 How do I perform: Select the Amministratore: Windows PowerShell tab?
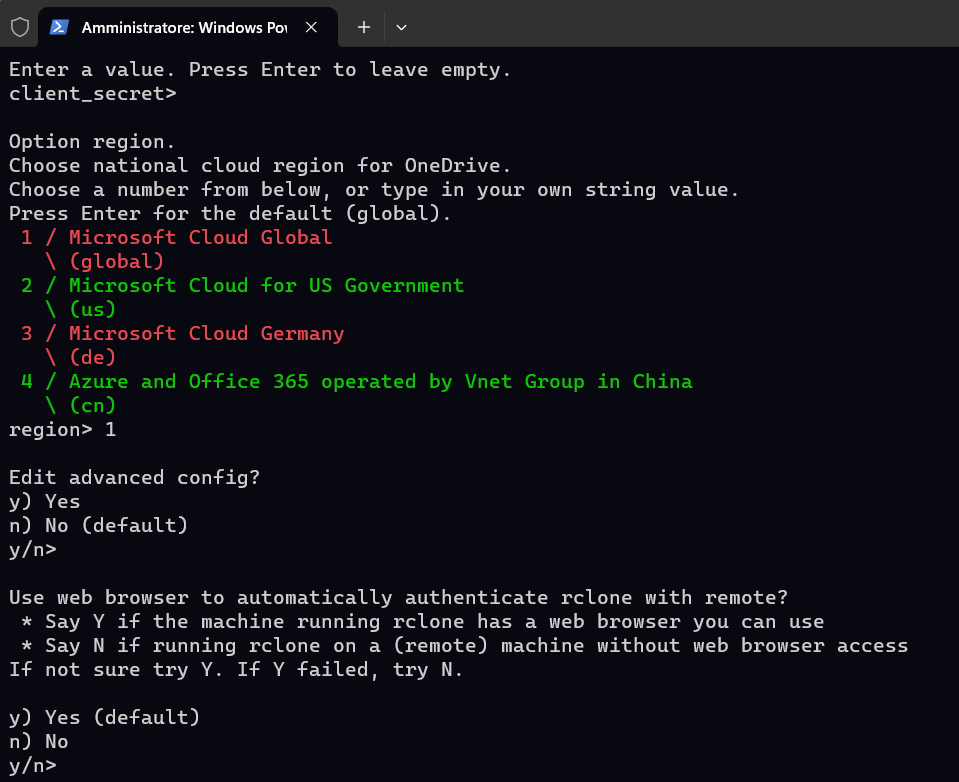coord(183,27)
